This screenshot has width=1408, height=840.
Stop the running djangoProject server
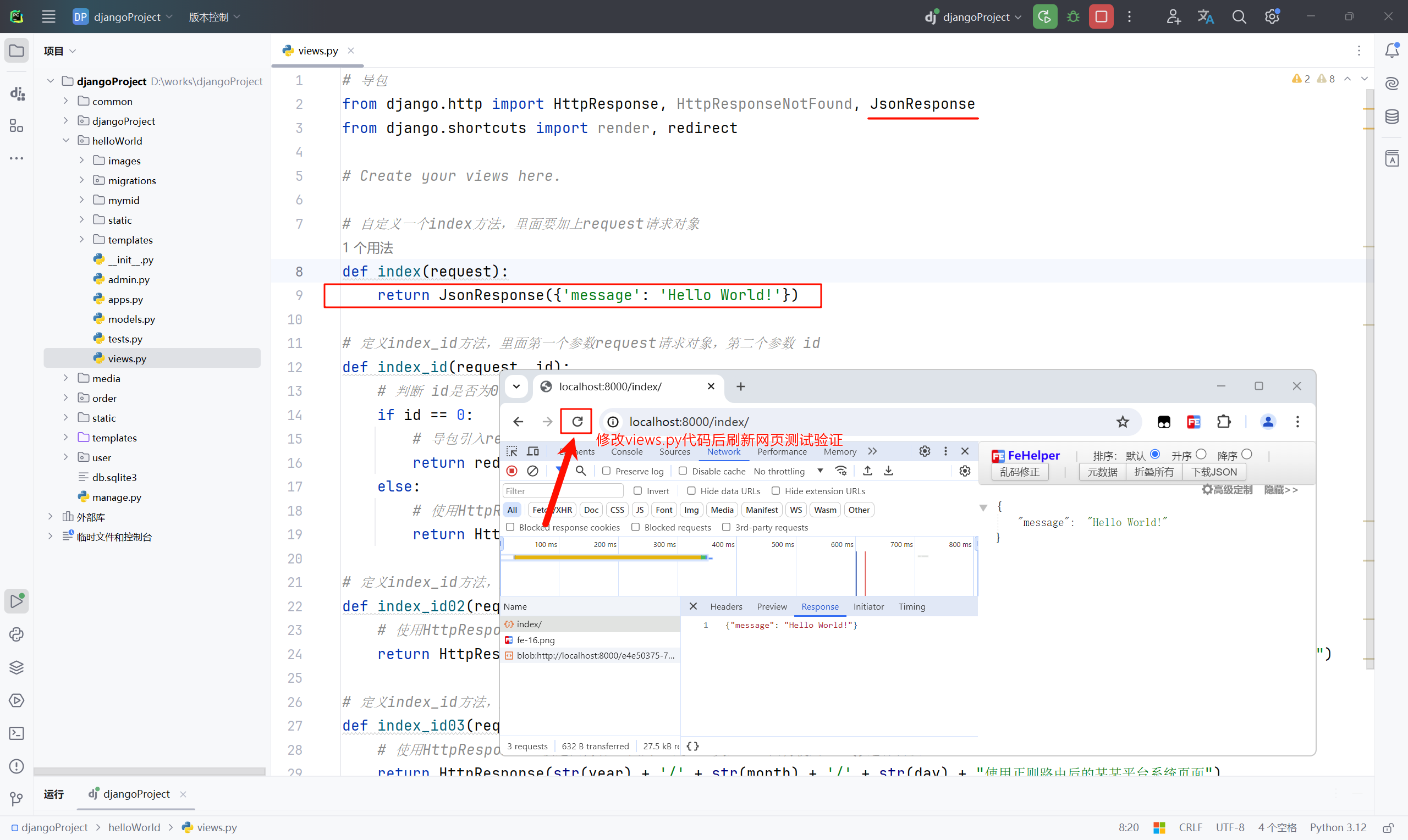[x=1101, y=16]
